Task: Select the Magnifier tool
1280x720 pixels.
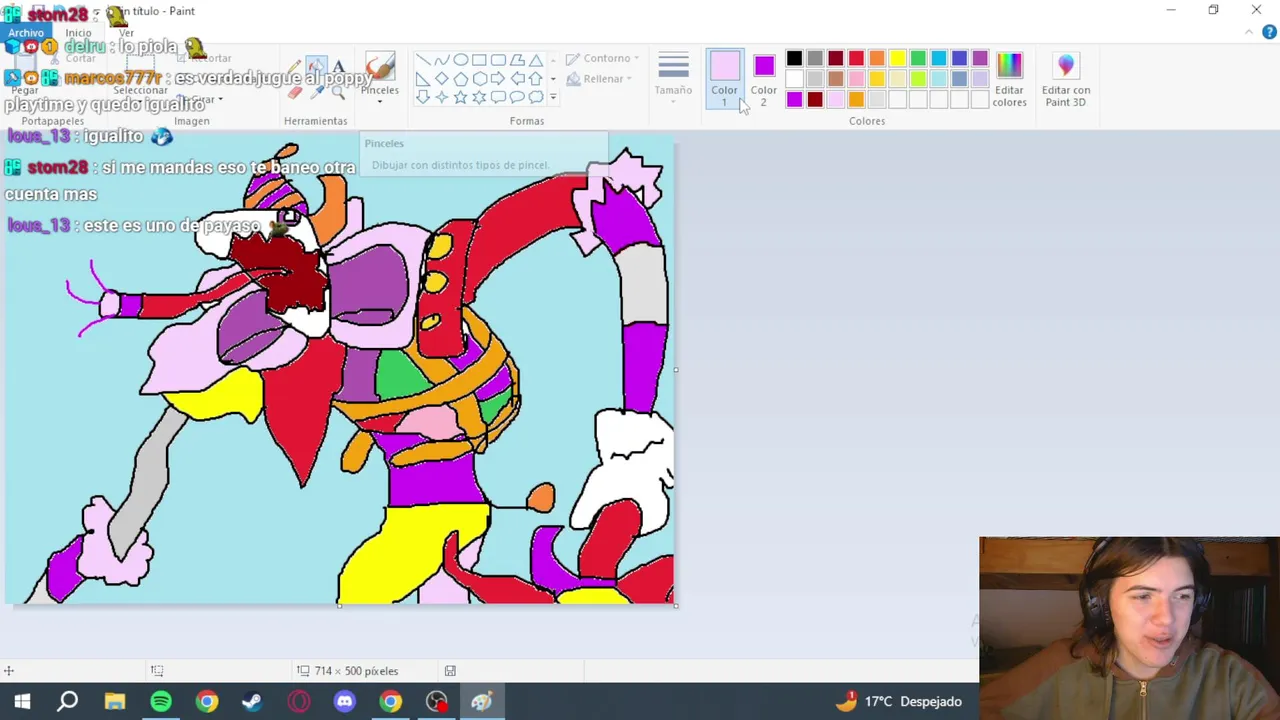Action: (338, 91)
